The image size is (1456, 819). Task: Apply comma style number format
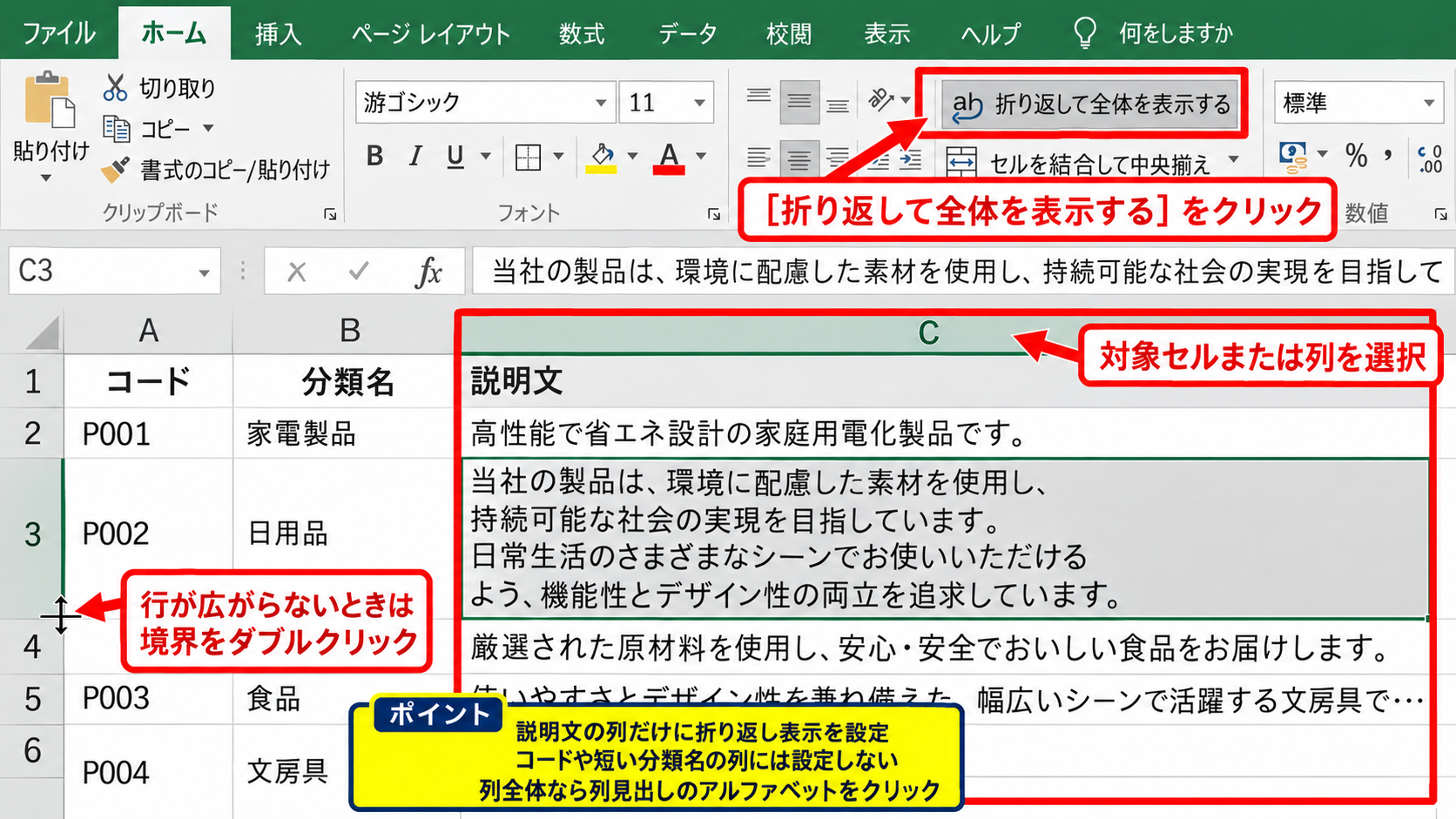pos(1387,157)
